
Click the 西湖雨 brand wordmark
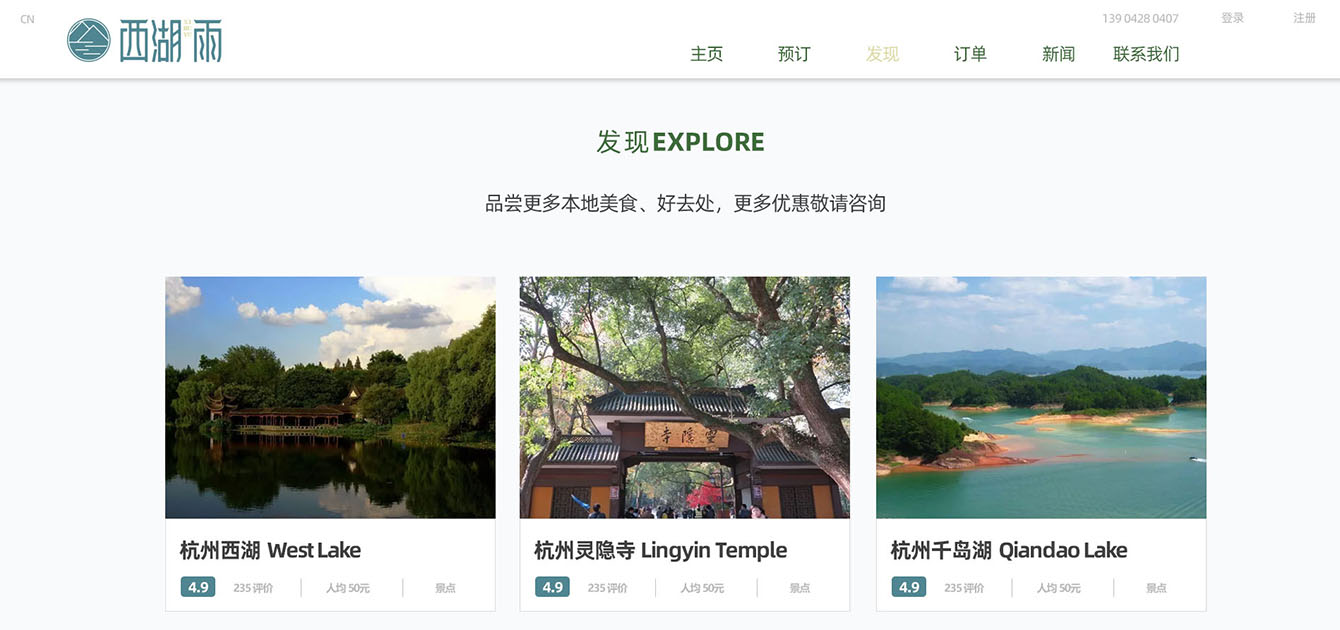tap(170, 41)
